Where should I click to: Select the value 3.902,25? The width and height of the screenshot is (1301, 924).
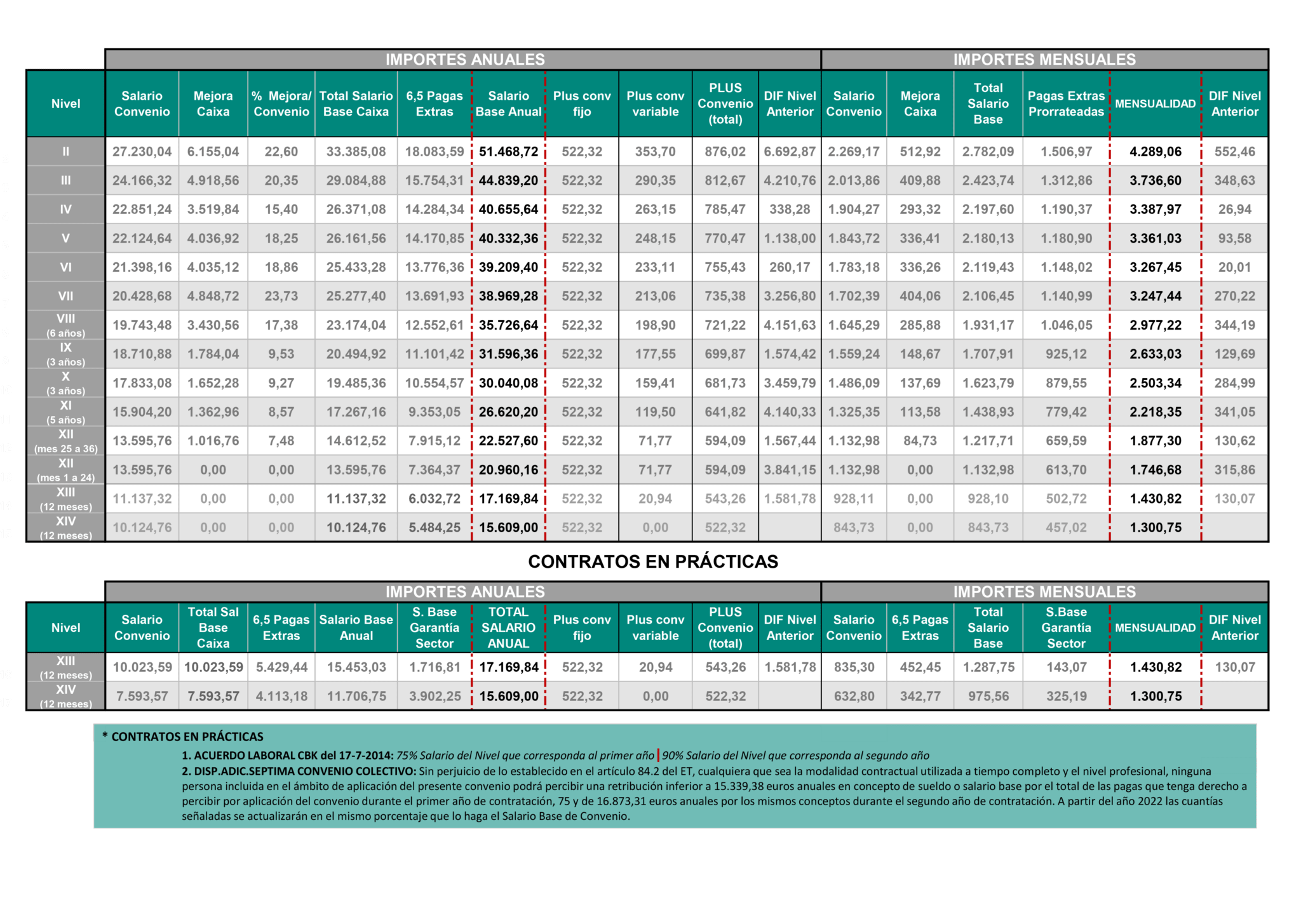click(x=435, y=697)
